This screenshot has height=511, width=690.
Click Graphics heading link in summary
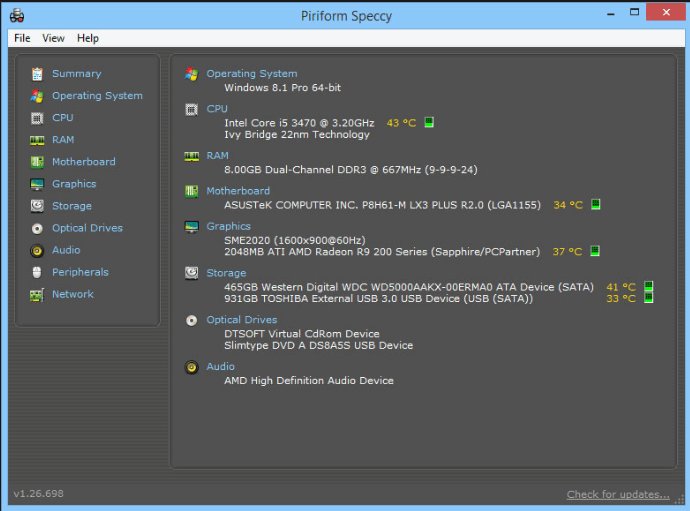point(228,226)
